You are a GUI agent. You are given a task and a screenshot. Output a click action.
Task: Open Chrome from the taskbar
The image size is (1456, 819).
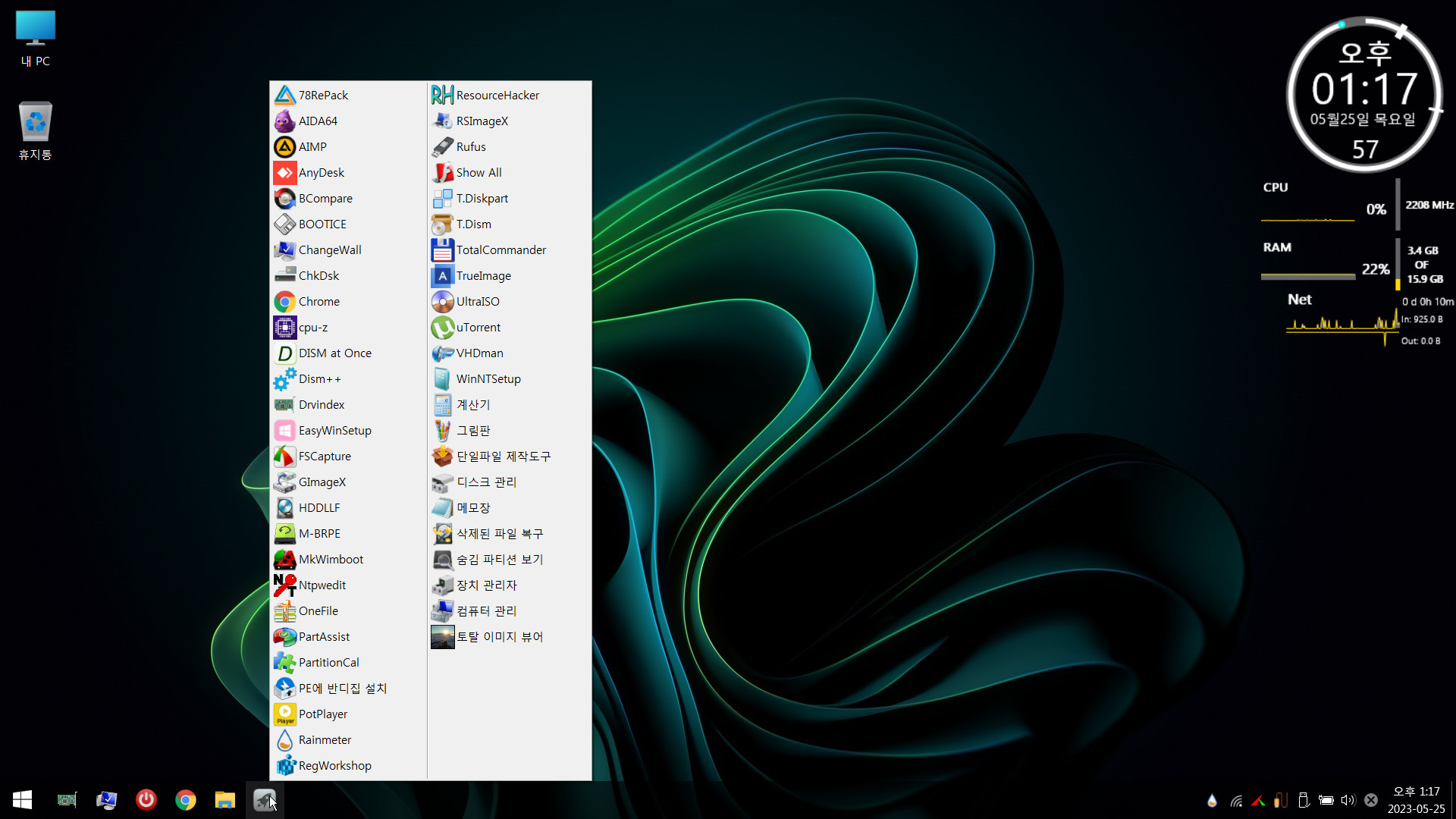[x=185, y=799]
